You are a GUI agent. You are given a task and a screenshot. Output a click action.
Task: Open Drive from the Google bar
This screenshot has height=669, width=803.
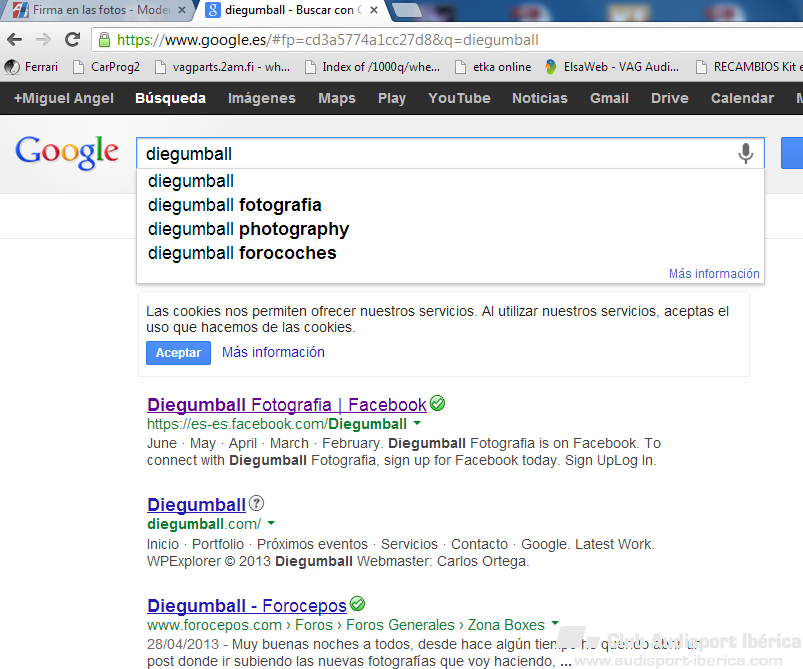click(x=670, y=98)
